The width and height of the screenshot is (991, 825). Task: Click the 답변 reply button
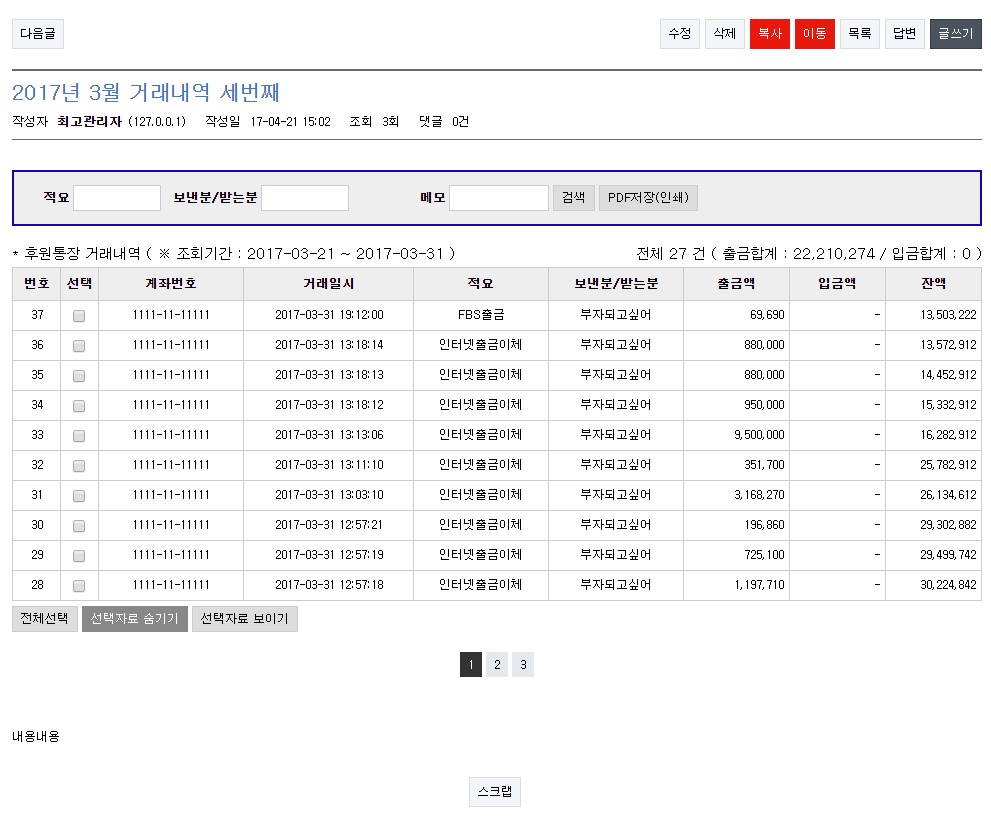[x=904, y=34]
